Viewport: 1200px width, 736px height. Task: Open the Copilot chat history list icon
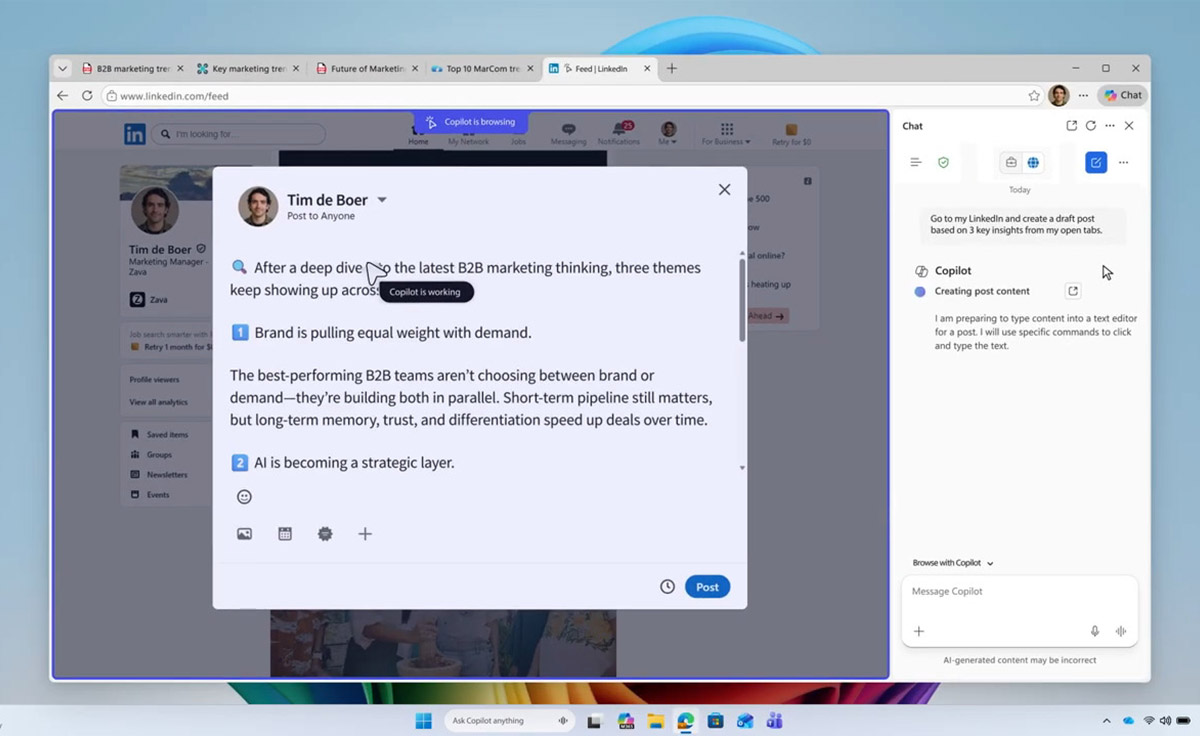click(915, 162)
